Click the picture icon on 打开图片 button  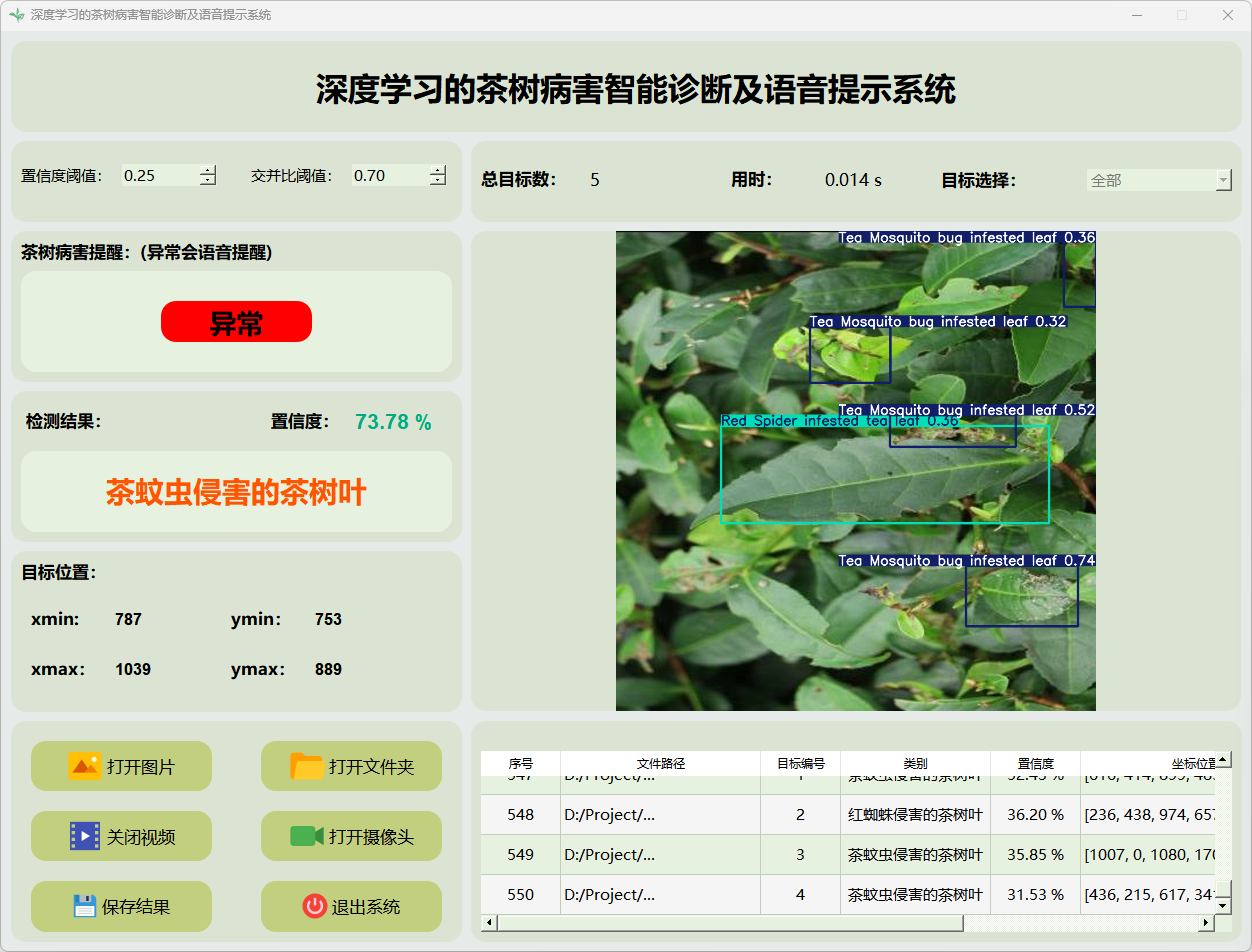[85, 766]
